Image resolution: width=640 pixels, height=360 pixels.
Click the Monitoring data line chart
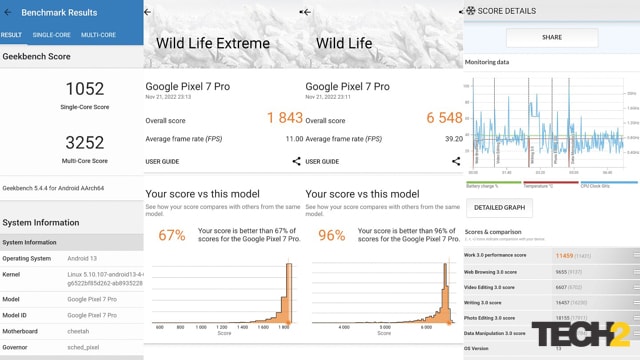(549, 122)
